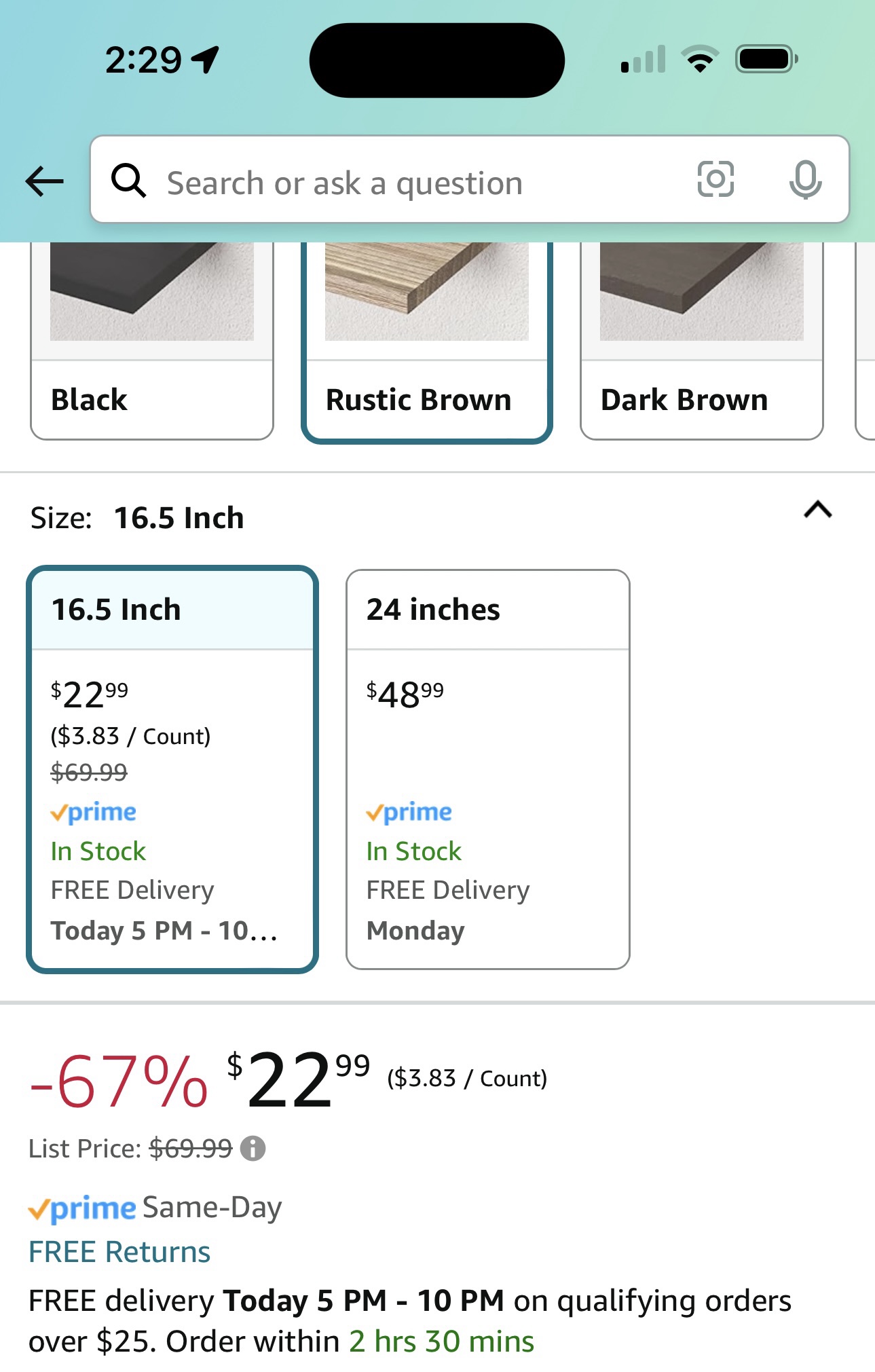This screenshot has width=875, height=1372.
Task: Tap List Price info icon
Action: coord(253,1149)
